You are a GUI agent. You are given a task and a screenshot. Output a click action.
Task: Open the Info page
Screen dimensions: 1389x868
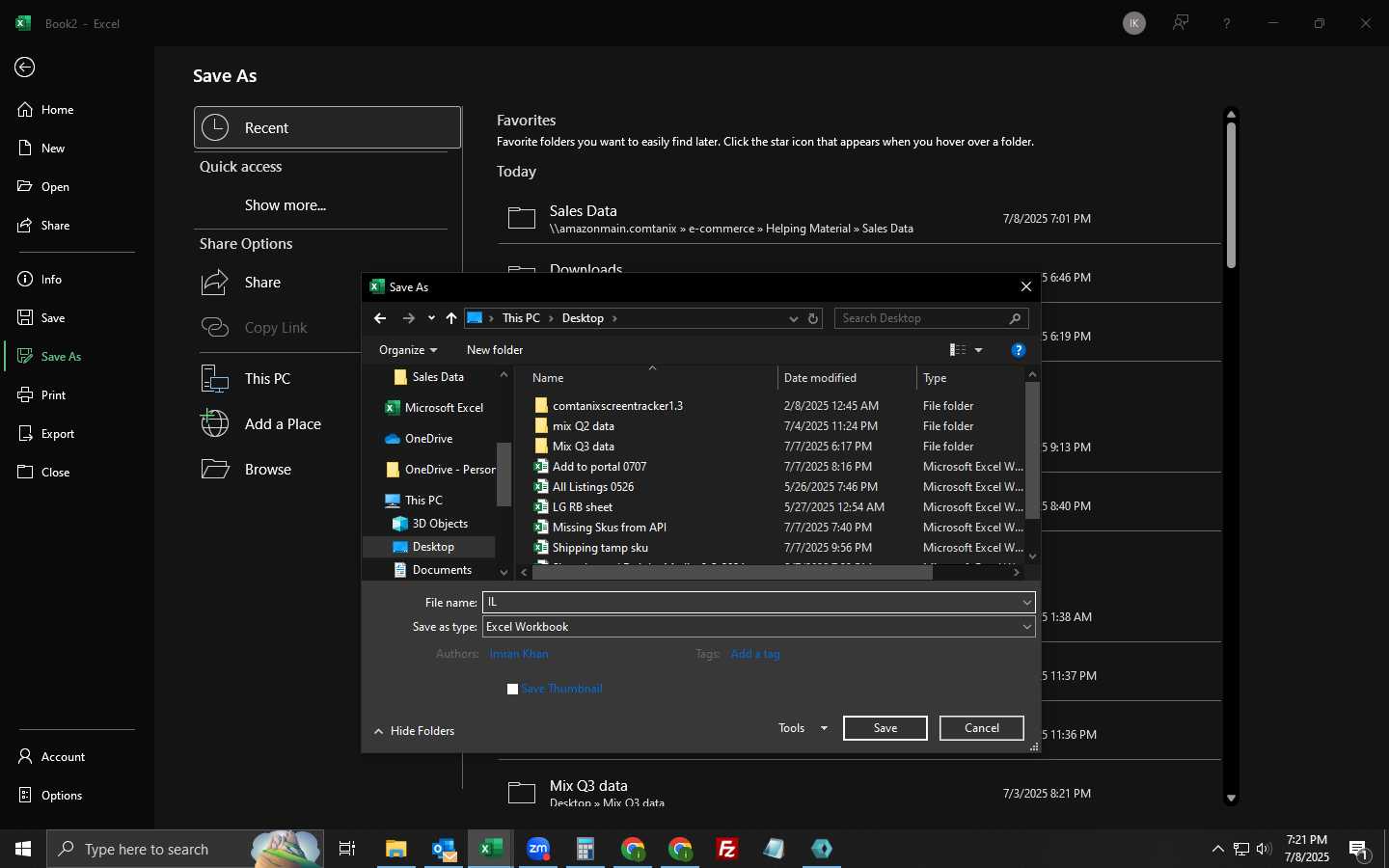click(x=41, y=280)
